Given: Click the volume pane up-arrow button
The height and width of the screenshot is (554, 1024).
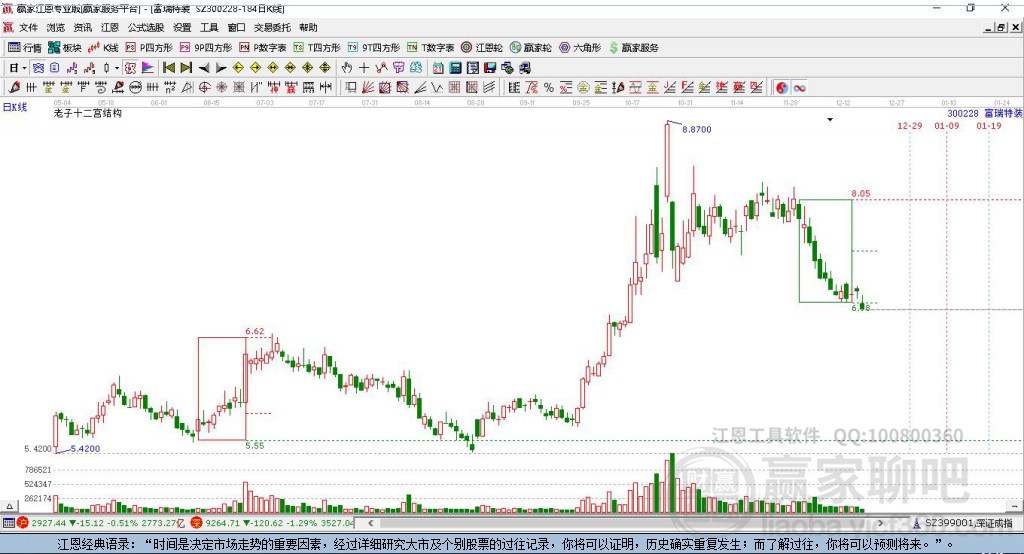Looking at the screenshot, I should [9, 506].
